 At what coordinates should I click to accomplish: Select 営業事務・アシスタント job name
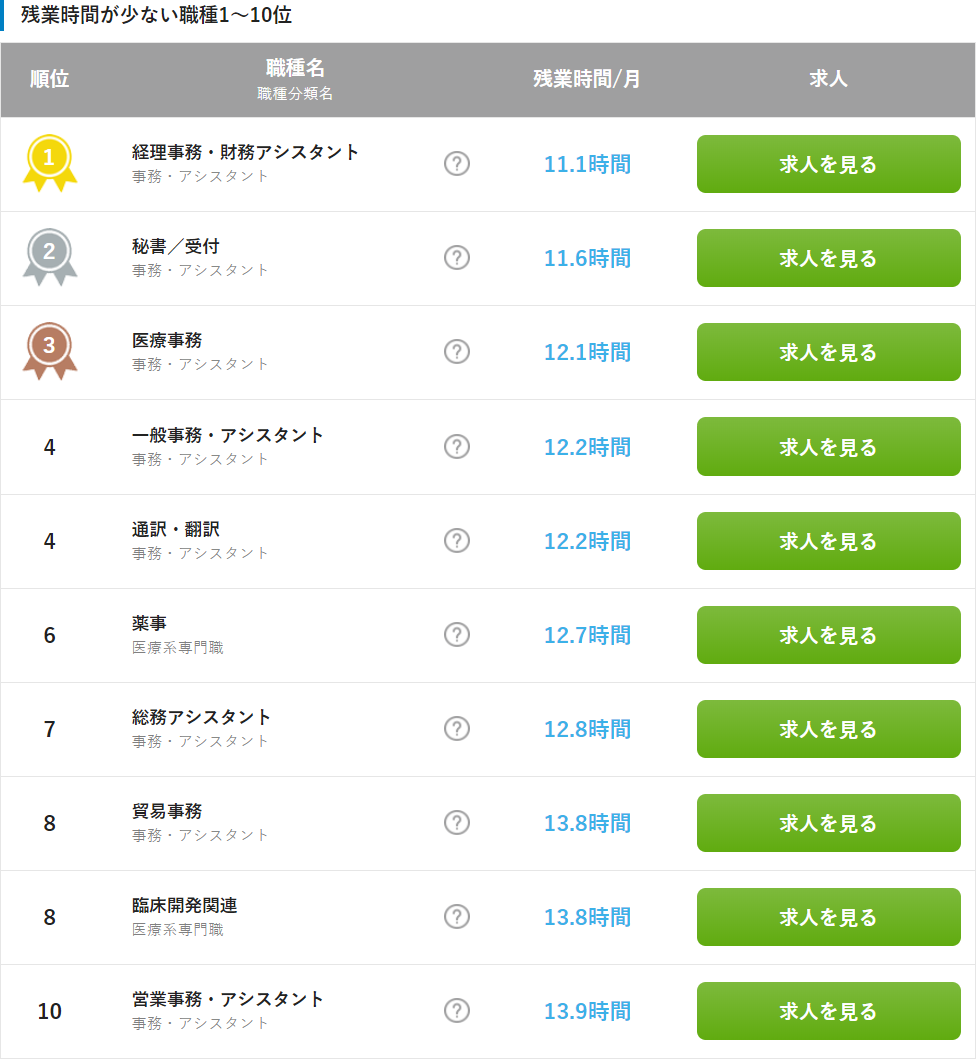[228, 999]
